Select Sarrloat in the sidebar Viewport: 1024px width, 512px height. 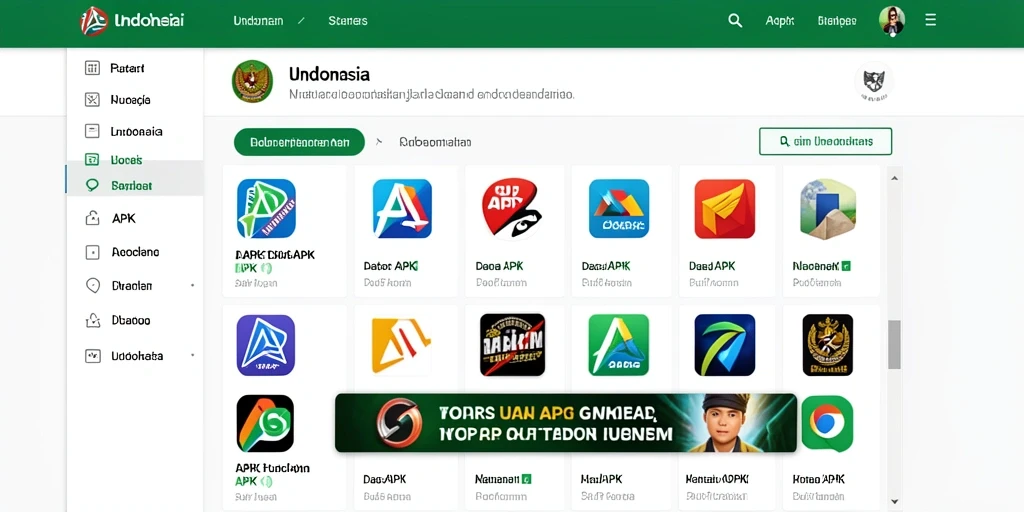pyautogui.click(x=134, y=186)
